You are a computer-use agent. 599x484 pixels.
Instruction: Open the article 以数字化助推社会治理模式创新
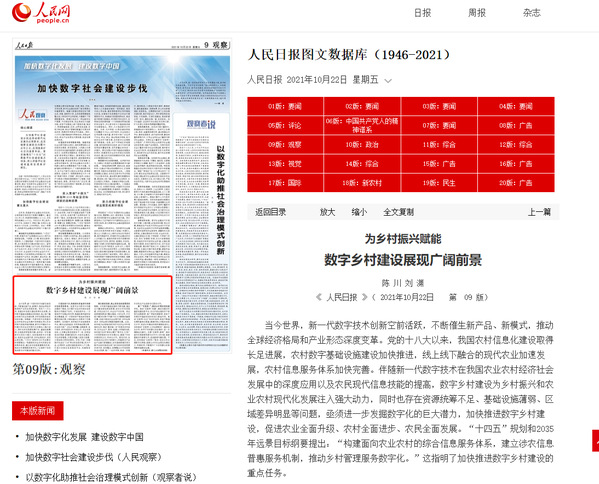111,478
